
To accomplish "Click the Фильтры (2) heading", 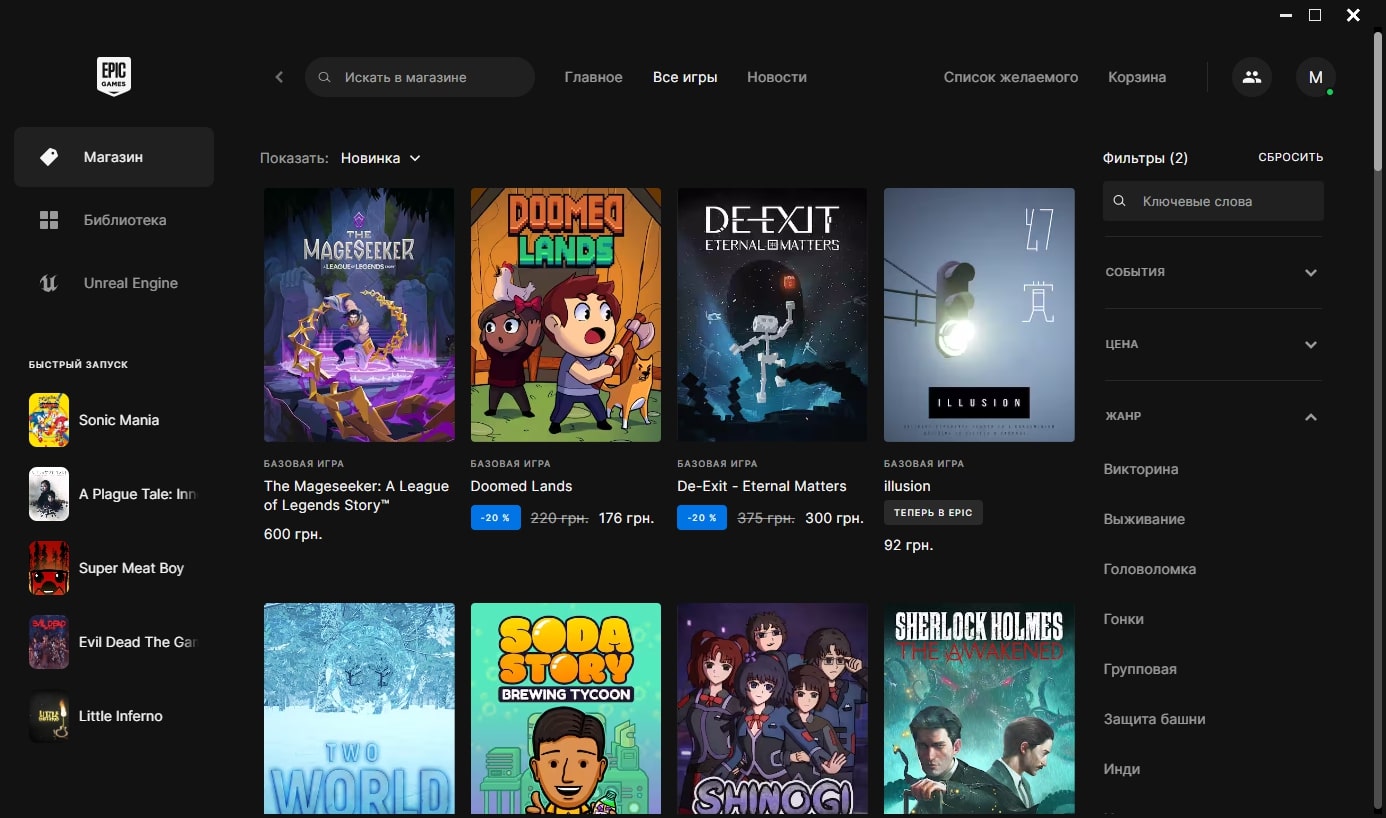I will tap(1145, 158).
